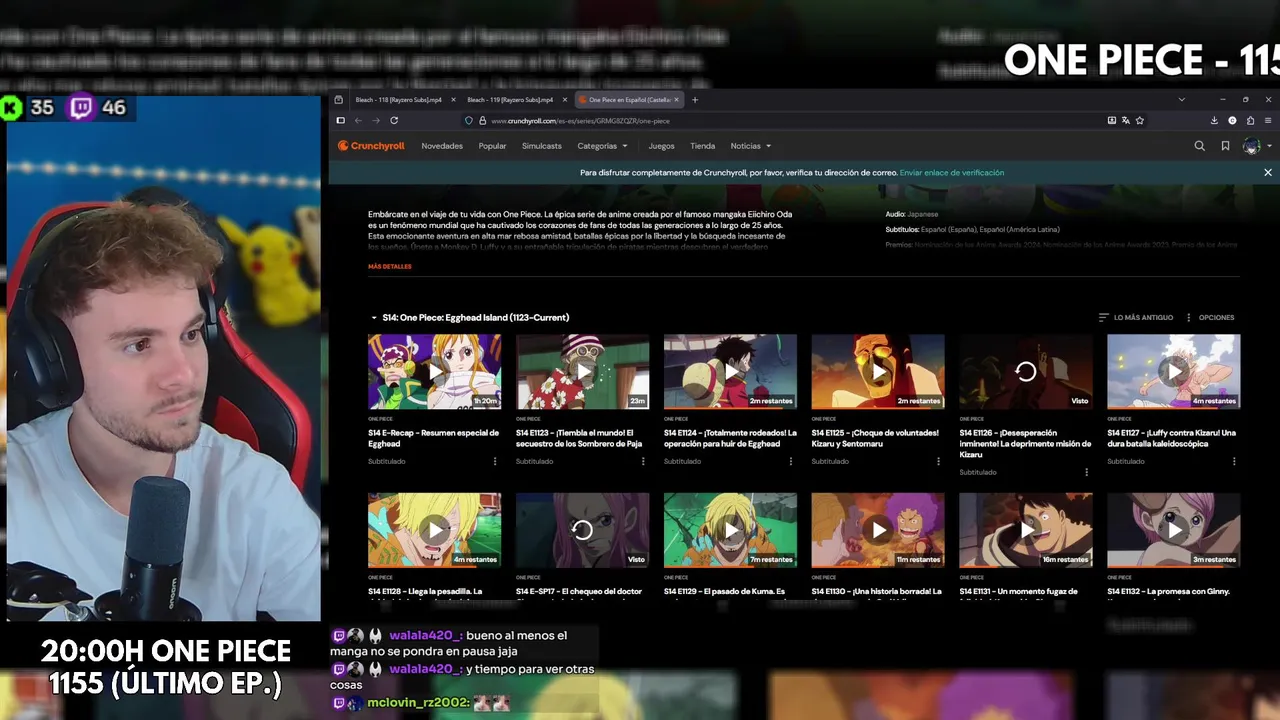Open the Crunchyroll search icon

click(1199, 146)
